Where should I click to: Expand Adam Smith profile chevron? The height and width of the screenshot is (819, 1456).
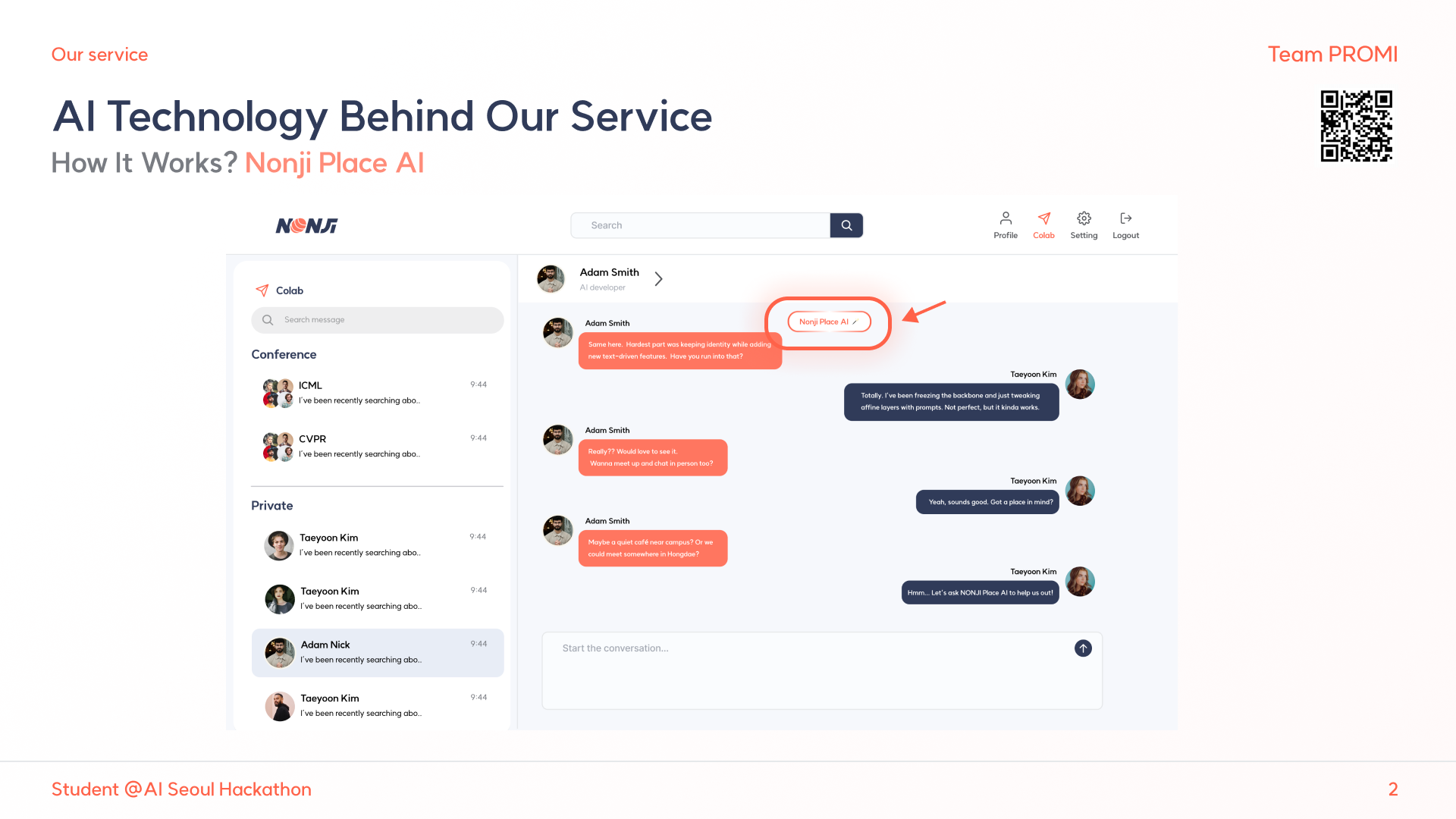(658, 279)
